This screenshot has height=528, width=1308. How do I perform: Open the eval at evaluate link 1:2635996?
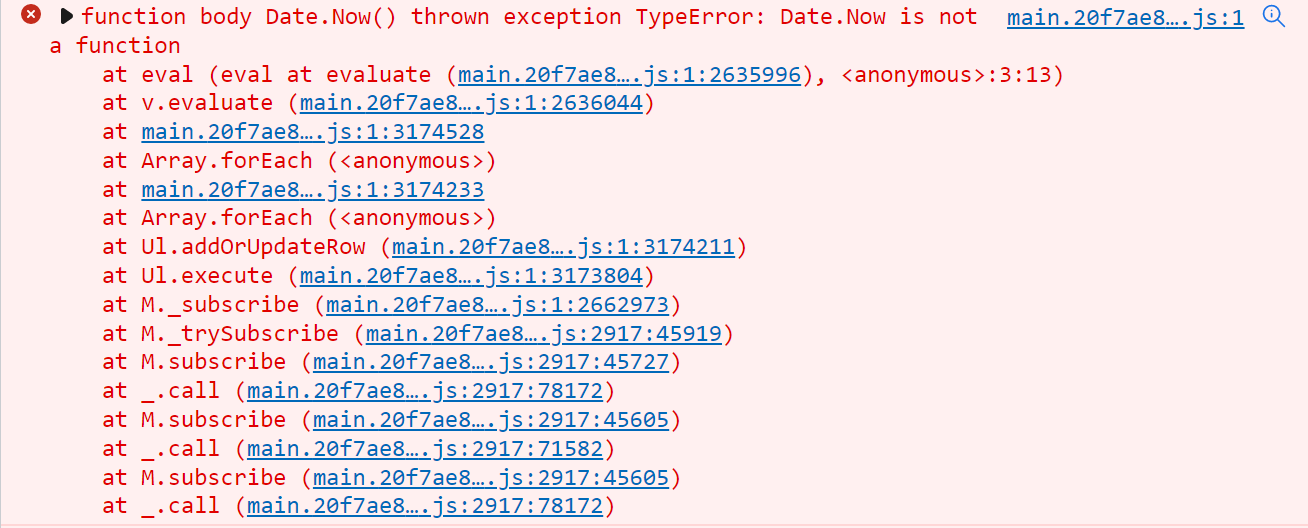click(x=630, y=74)
